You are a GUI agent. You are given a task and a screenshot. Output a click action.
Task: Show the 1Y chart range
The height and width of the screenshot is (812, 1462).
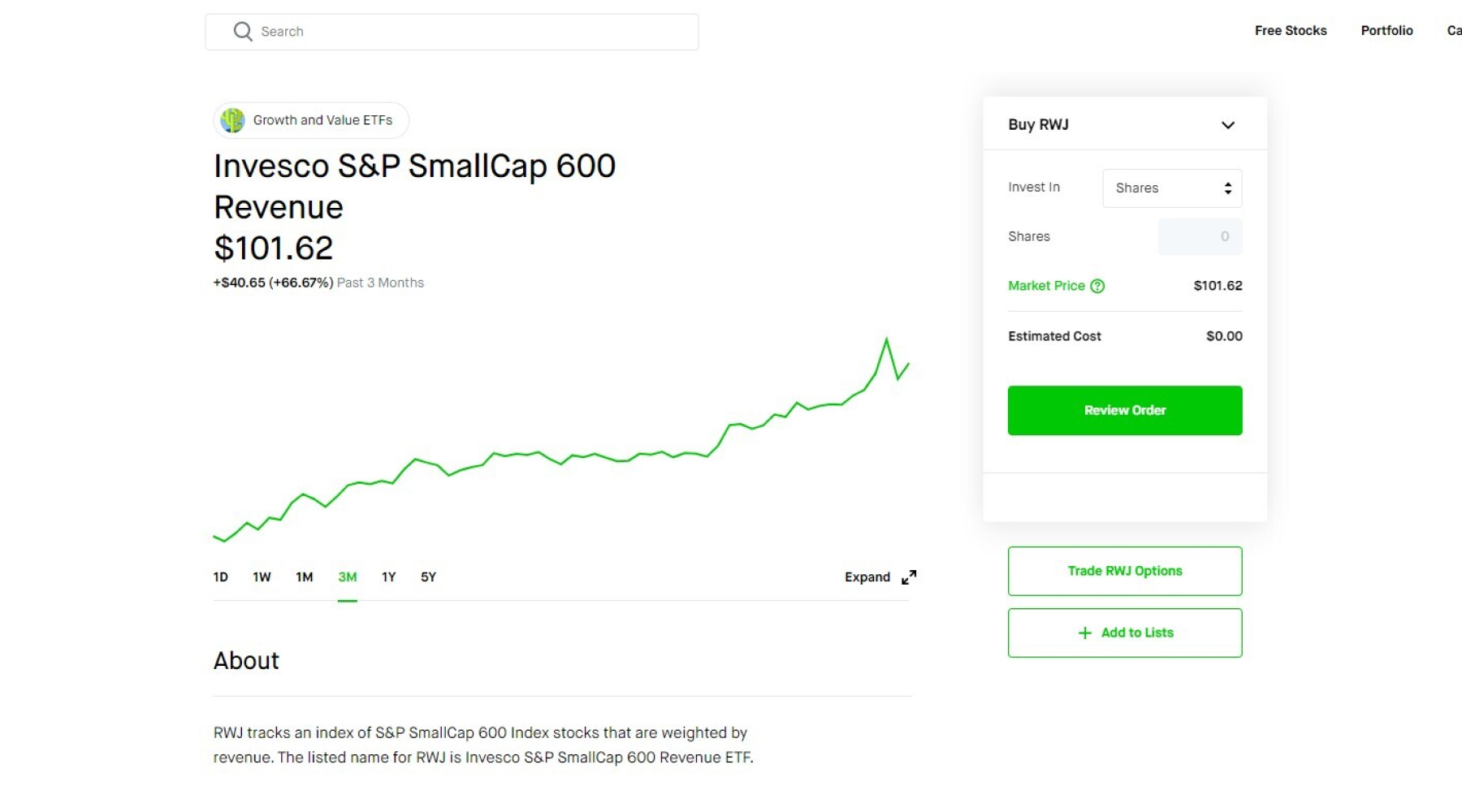pos(388,577)
